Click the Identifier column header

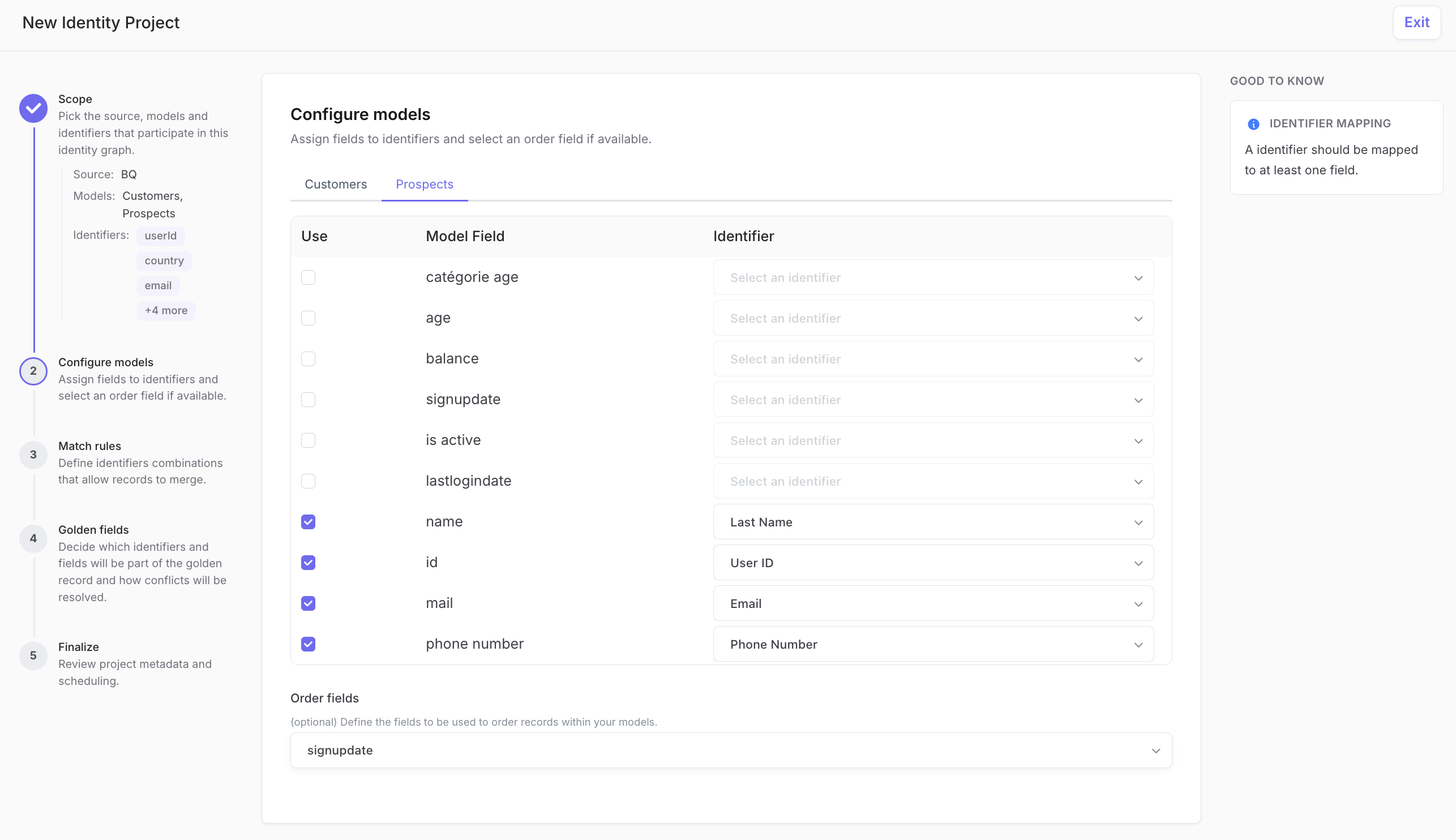[x=744, y=237]
